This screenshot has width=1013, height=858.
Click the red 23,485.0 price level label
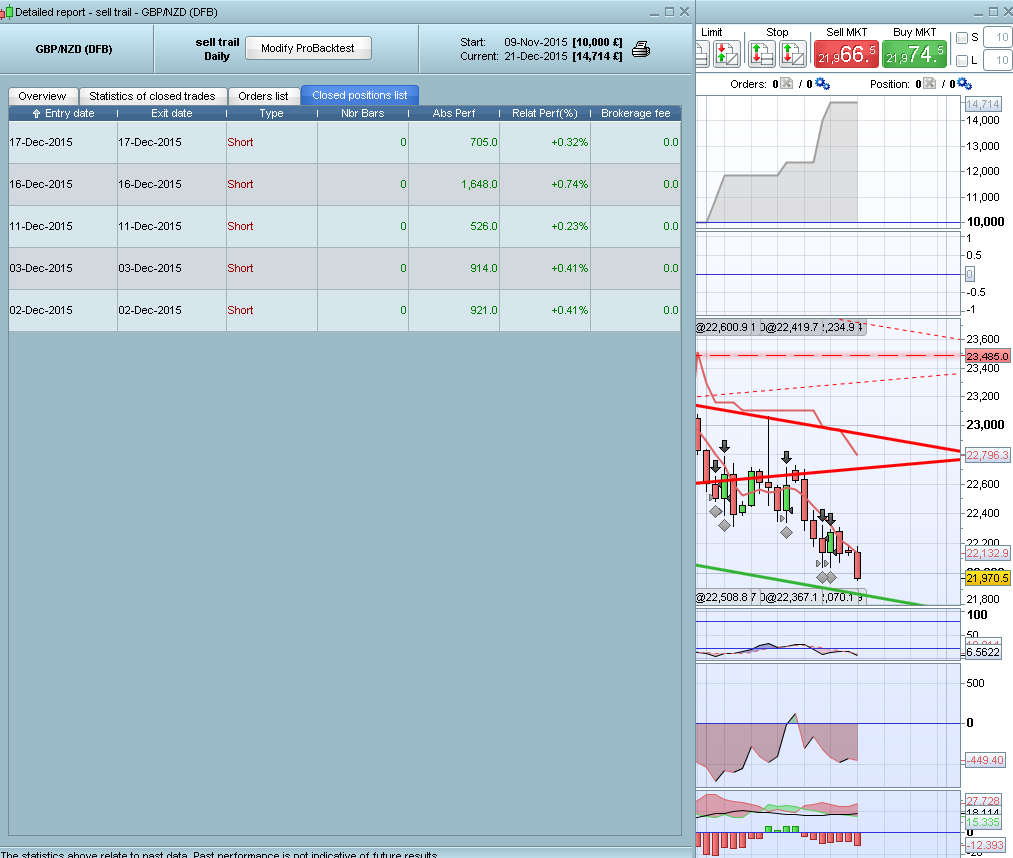click(x=987, y=356)
